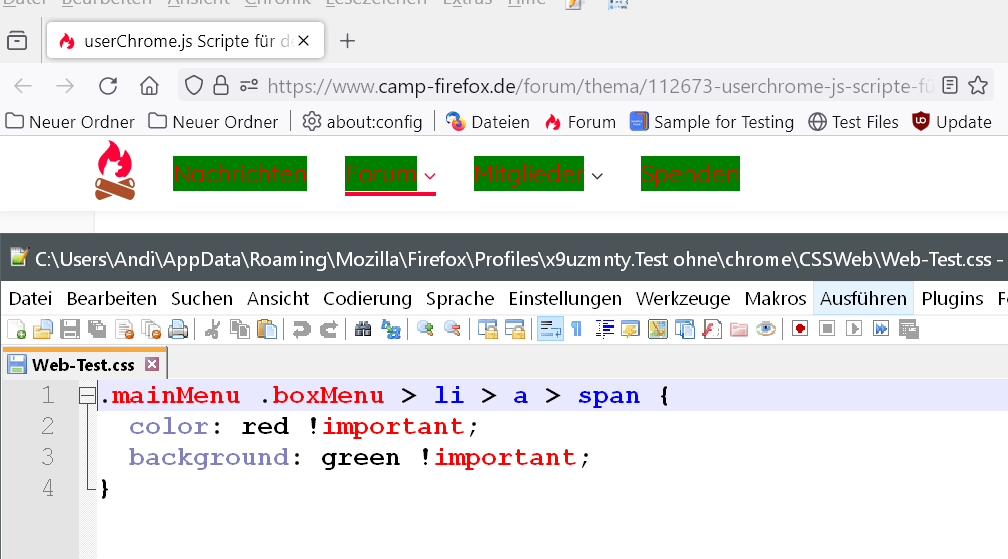Image resolution: width=1008 pixels, height=559 pixels.
Task: Close the userChrome.js Scripte tab
Action: click(304, 41)
